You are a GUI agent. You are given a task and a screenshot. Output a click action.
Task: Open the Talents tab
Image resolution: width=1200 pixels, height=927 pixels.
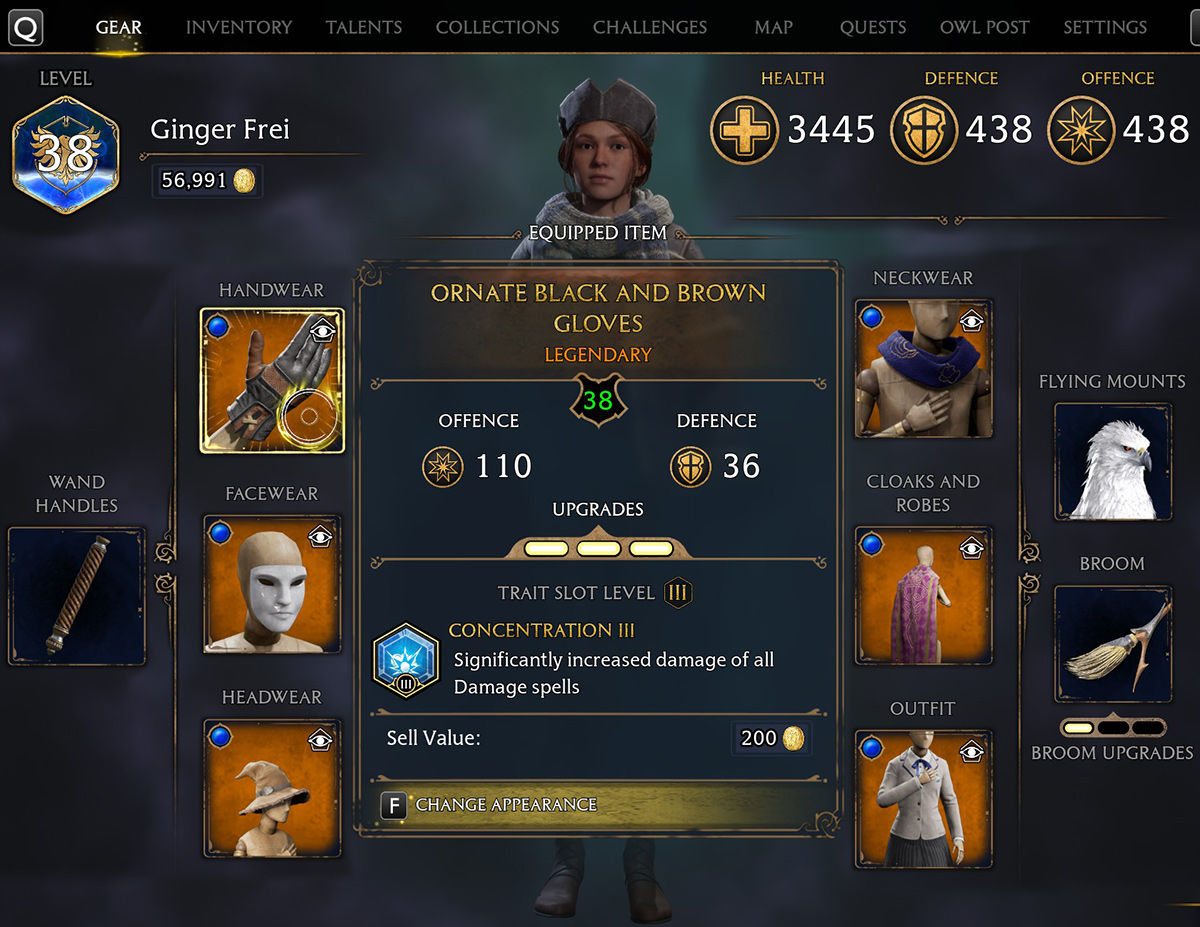(364, 27)
